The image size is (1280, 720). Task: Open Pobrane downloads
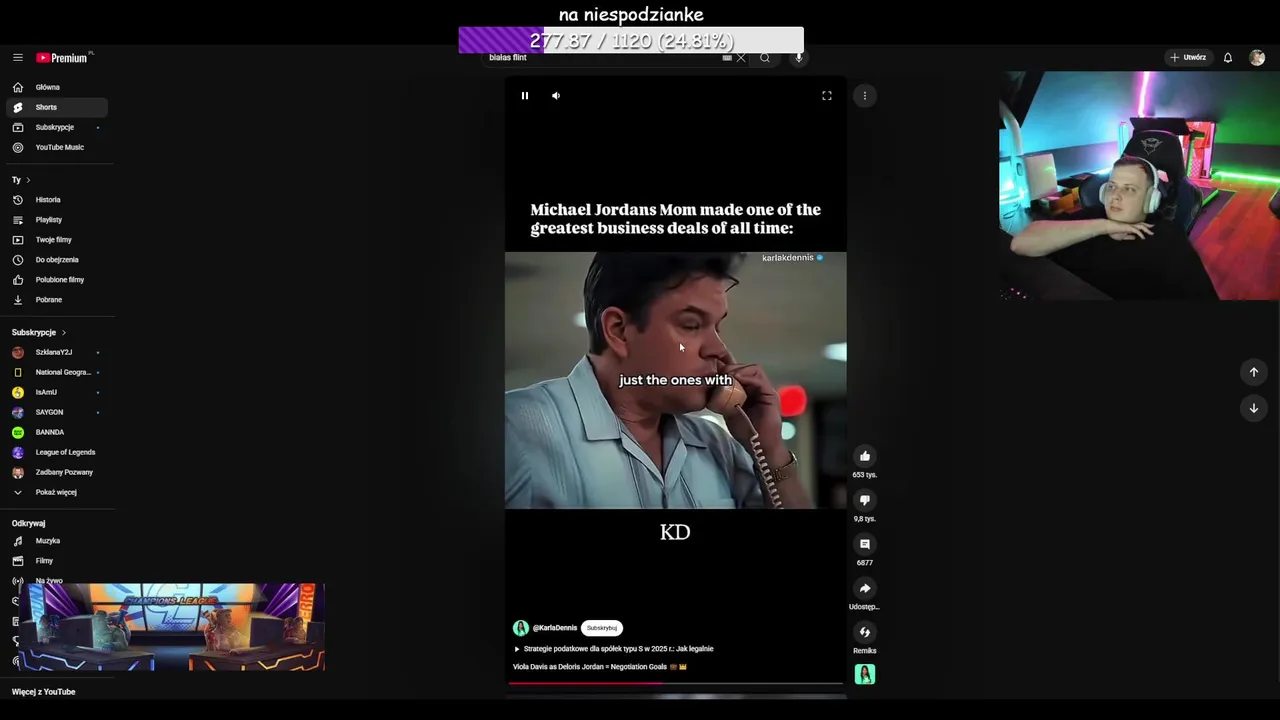click(x=56, y=300)
